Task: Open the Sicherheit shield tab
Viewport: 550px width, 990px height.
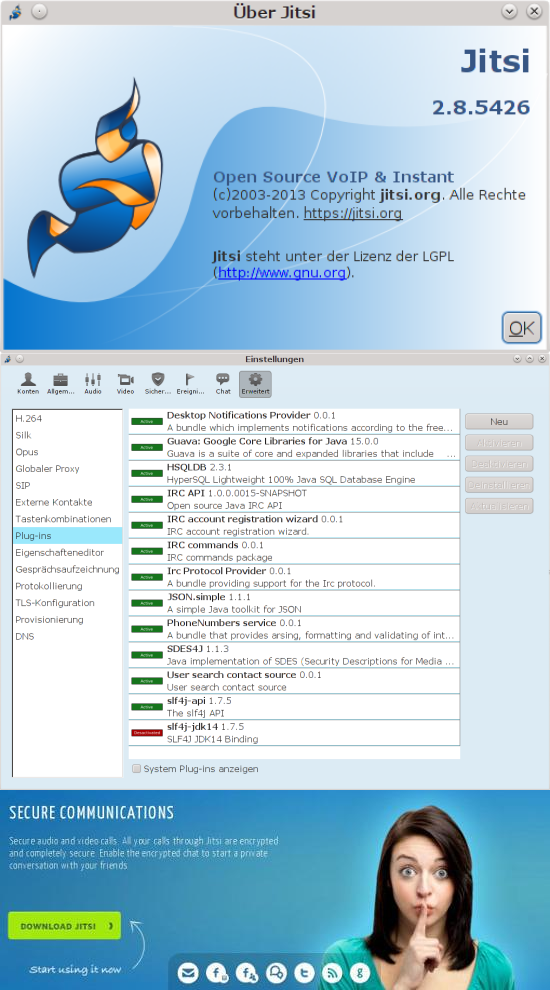Action: click(158, 383)
